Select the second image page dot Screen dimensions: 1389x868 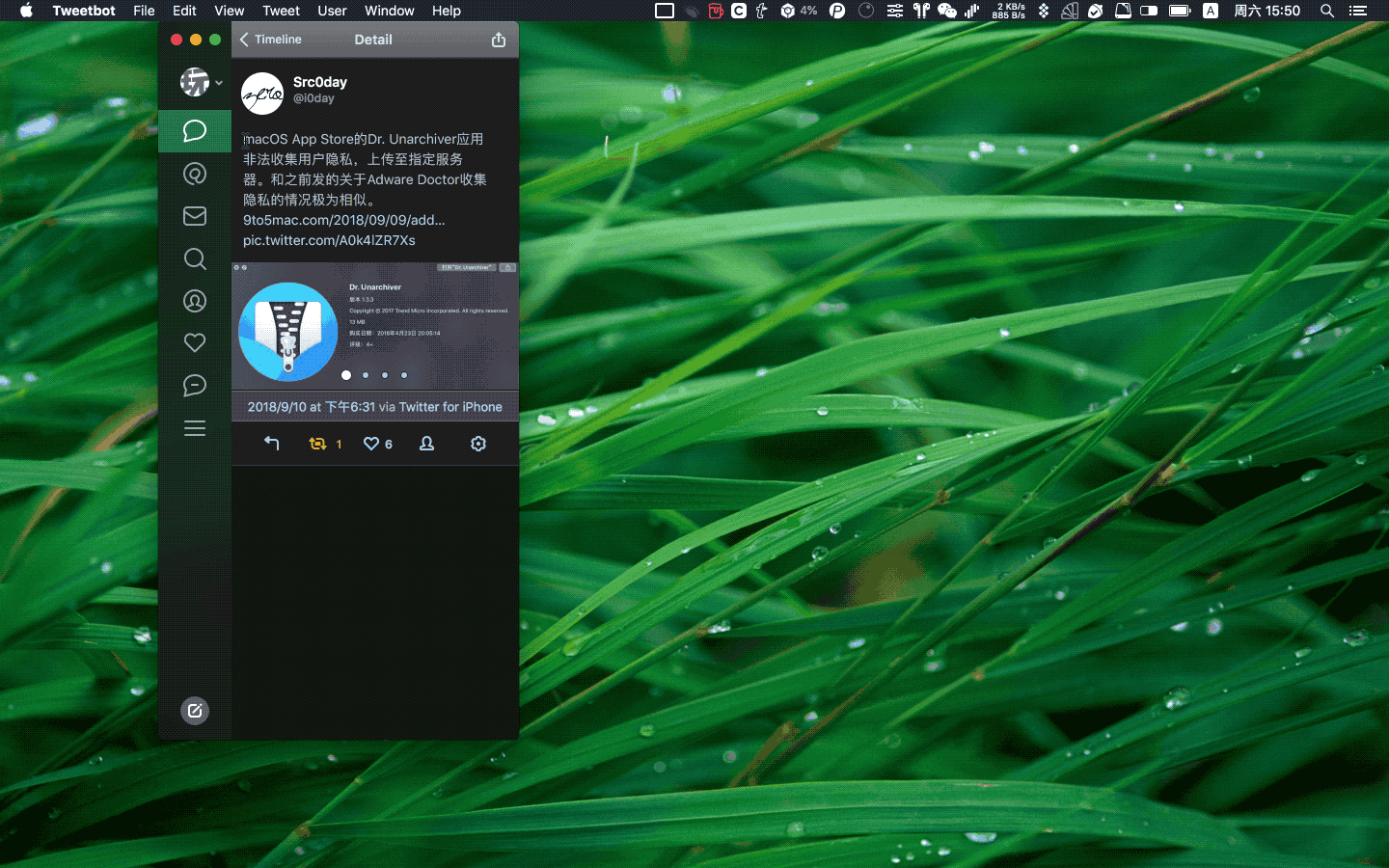point(366,375)
